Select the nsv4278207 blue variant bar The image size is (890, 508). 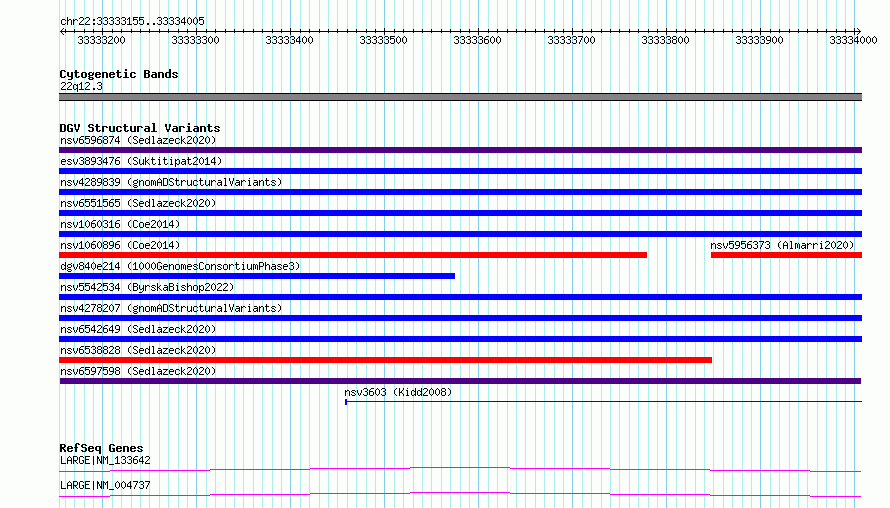[460, 318]
